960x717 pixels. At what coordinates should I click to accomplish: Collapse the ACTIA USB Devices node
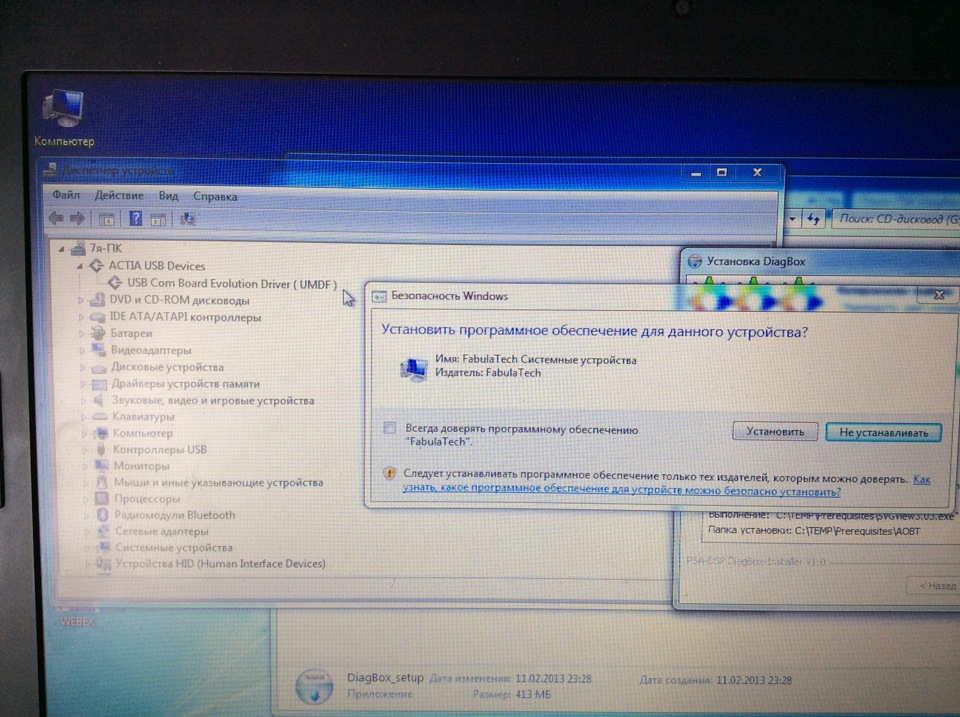(x=80, y=266)
